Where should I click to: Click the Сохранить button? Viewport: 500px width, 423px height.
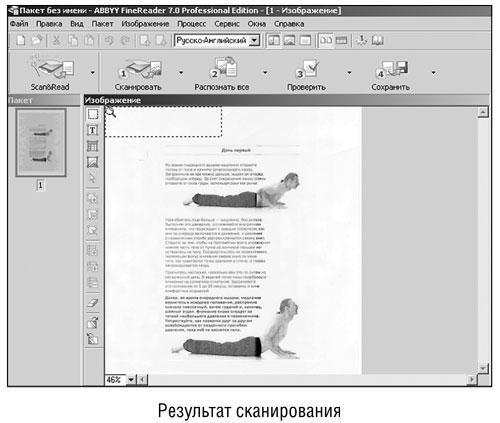391,74
